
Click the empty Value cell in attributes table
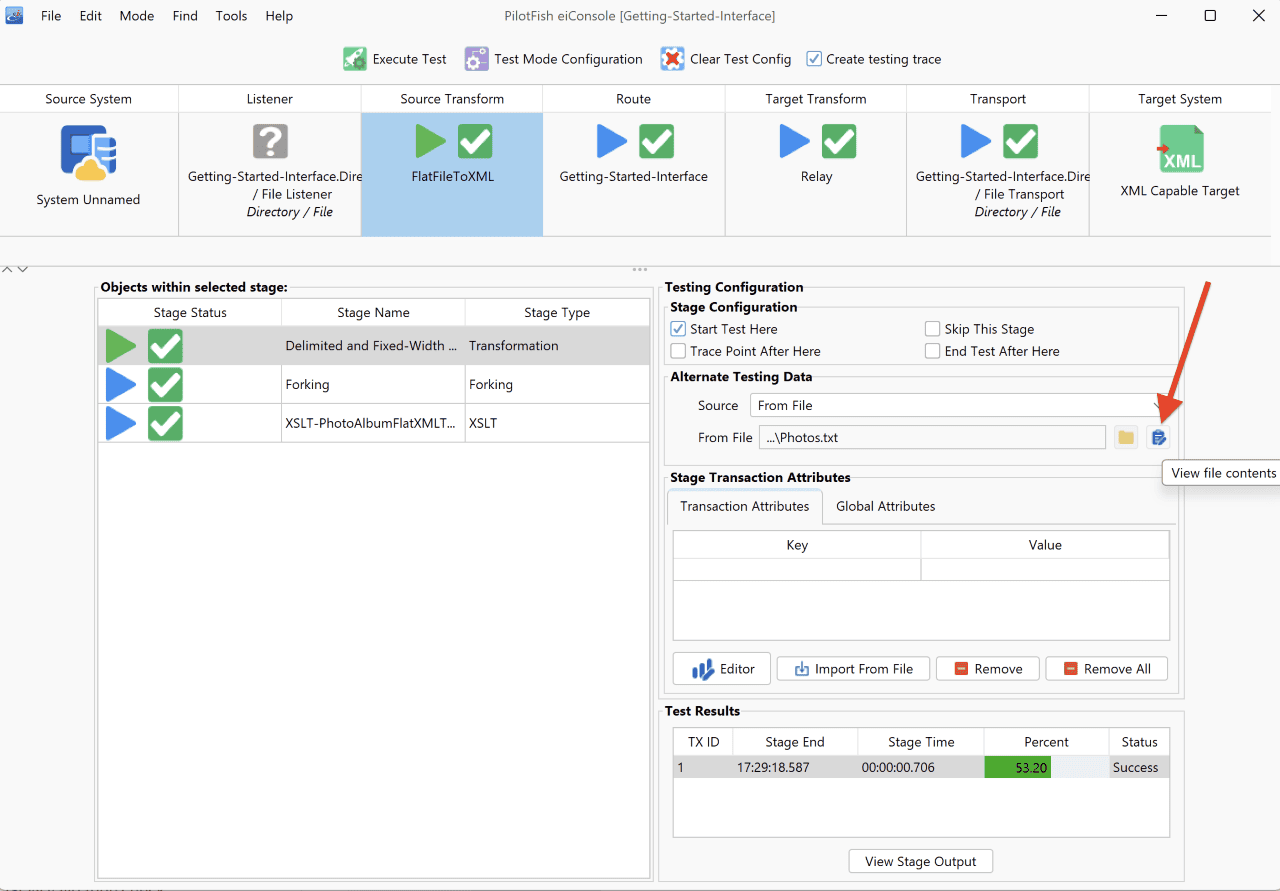[x=1045, y=569]
